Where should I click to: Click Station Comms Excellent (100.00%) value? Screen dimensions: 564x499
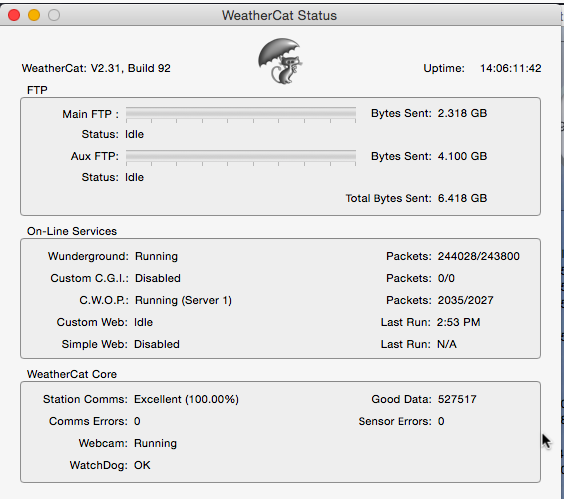click(186, 399)
